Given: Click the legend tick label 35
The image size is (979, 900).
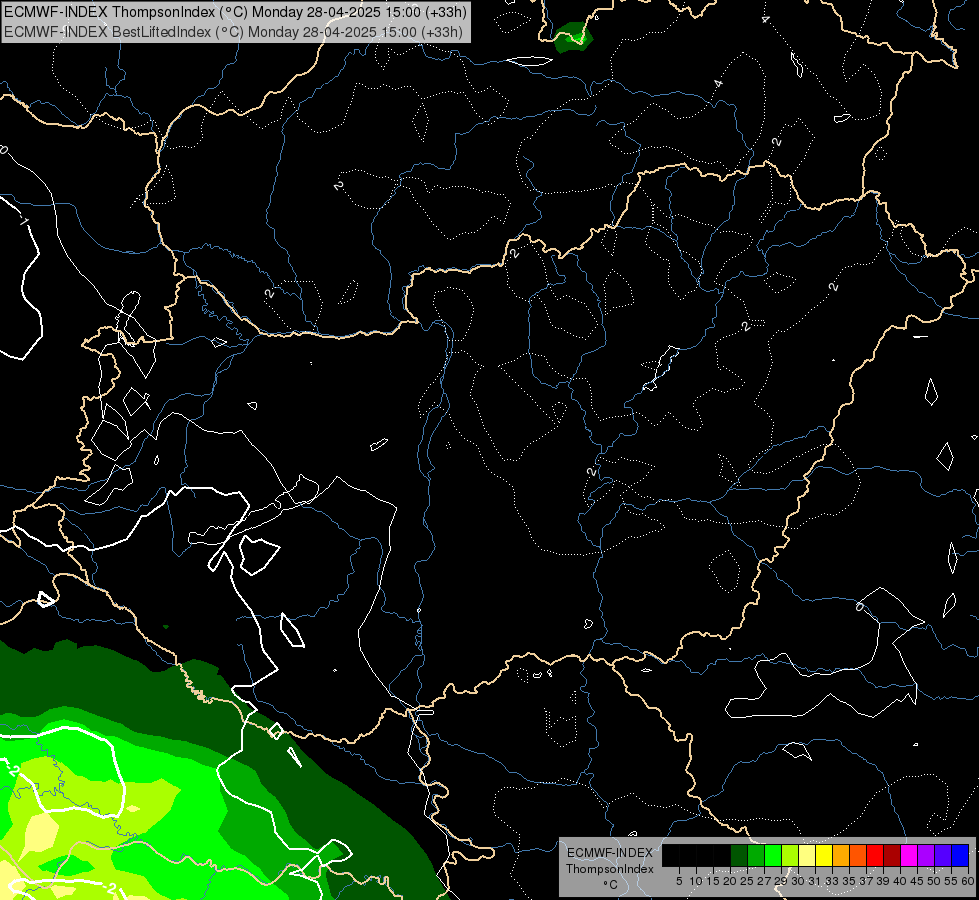Looking at the screenshot, I should pos(849,881).
